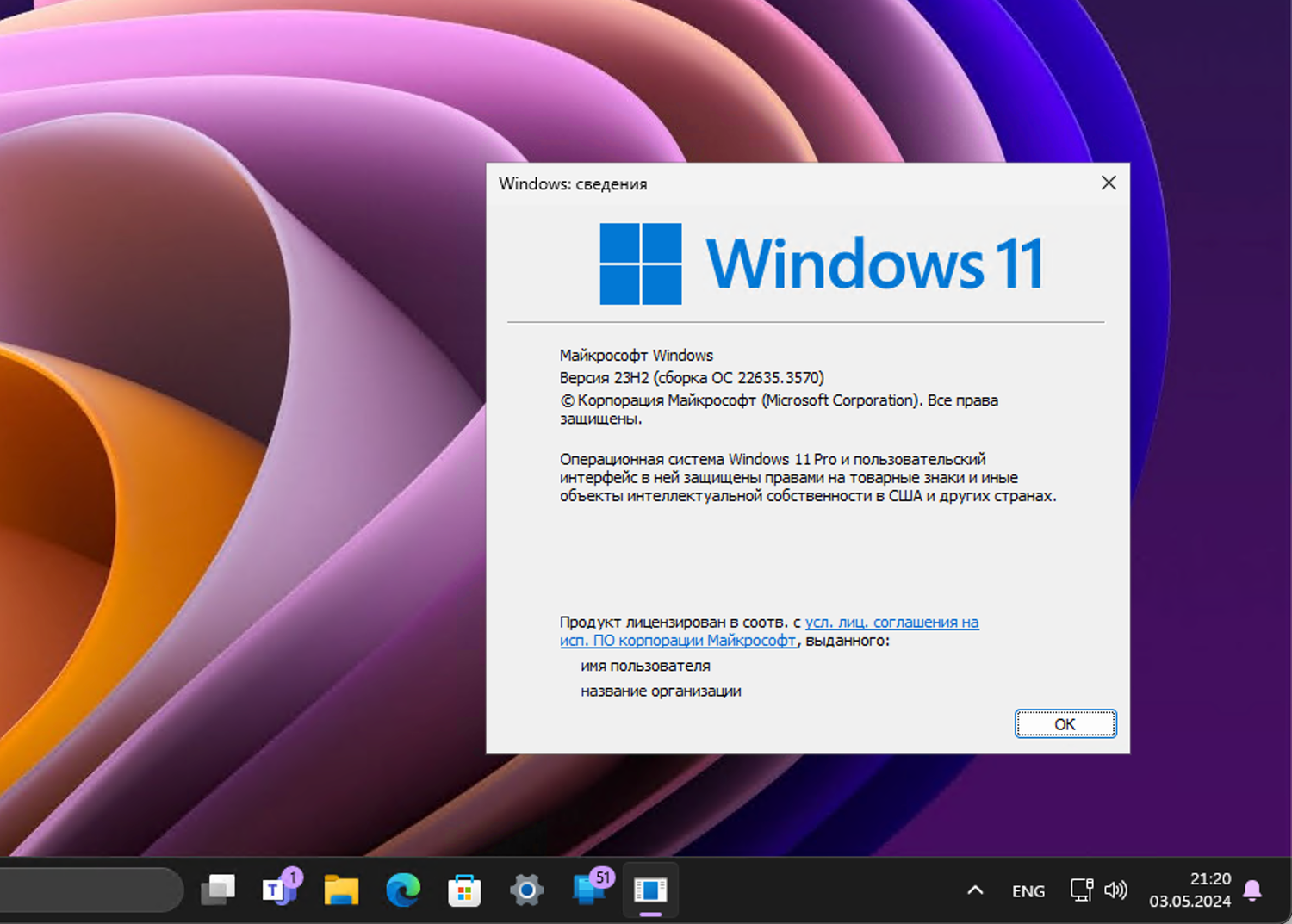This screenshot has width=1292, height=924.
Task: Open Settings gear on the taskbar
Action: click(x=526, y=890)
